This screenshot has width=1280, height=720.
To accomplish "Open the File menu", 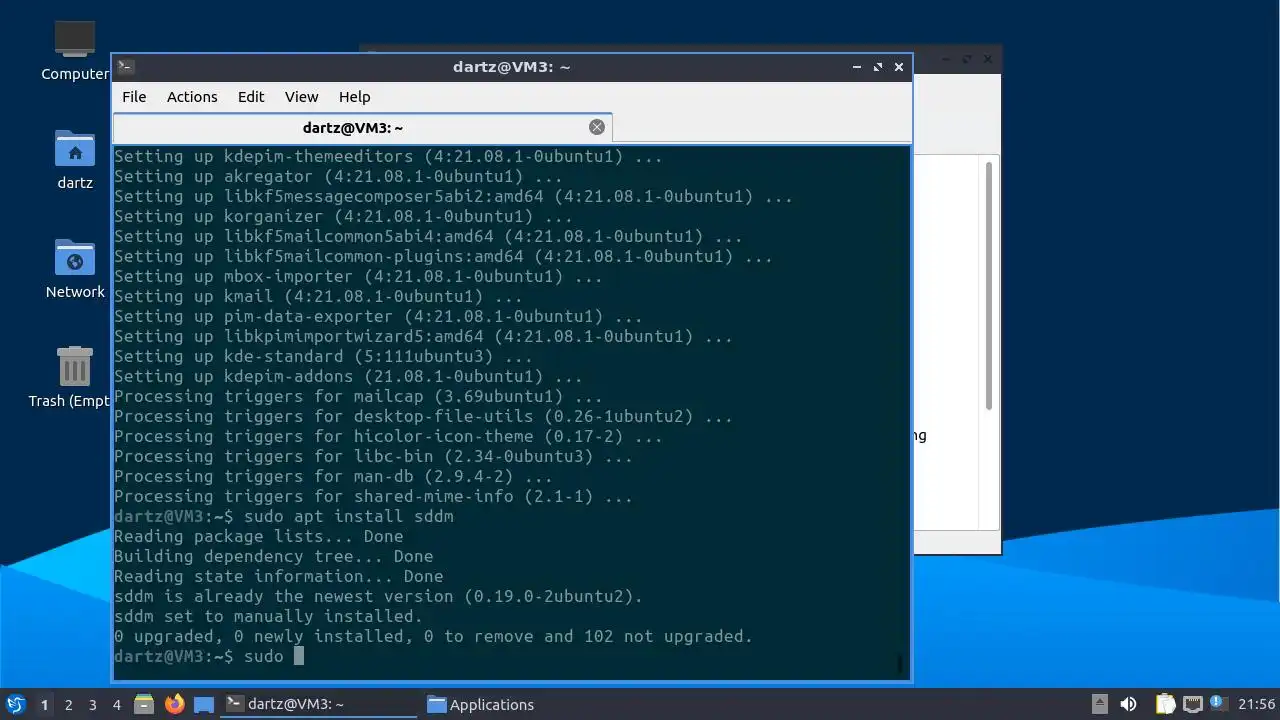I will click(x=134, y=97).
